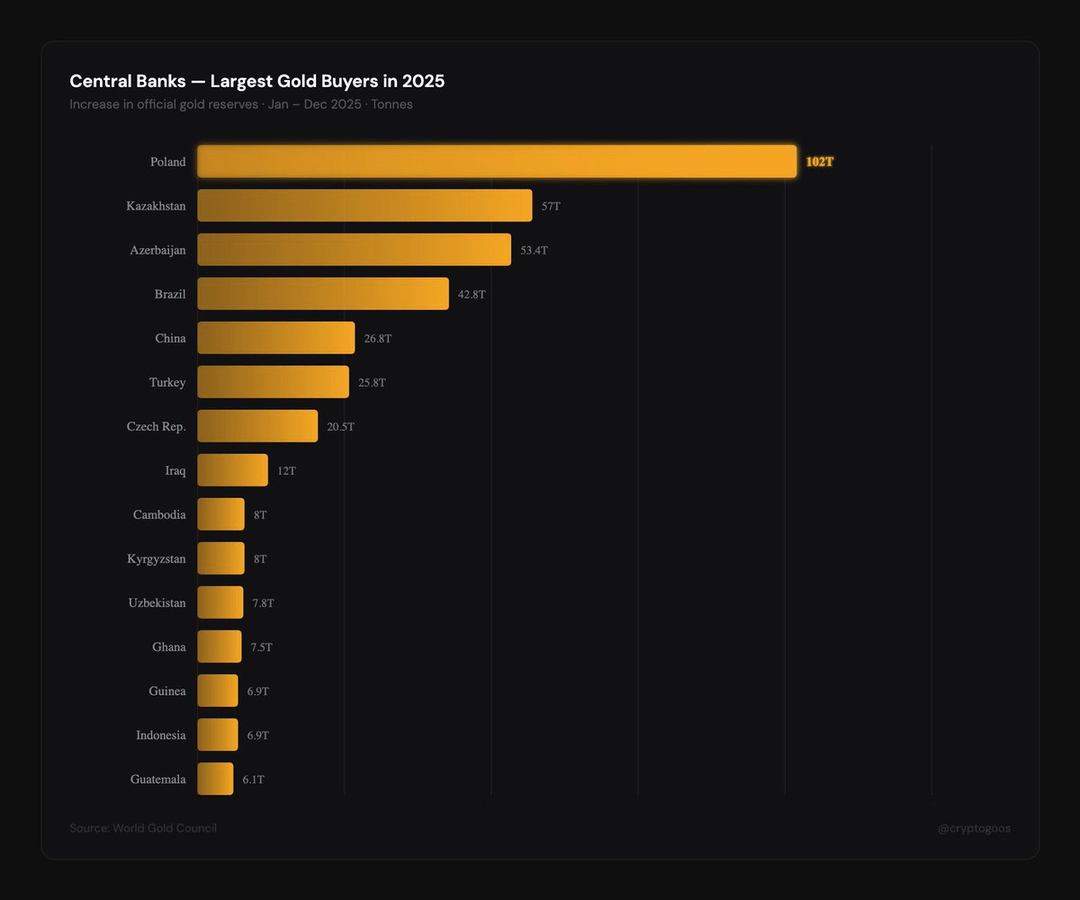Image resolution: width=1080 pixels, height=900 pixels.
Task: Select the Iraq 12T bar
Action: tap(233, 470)
